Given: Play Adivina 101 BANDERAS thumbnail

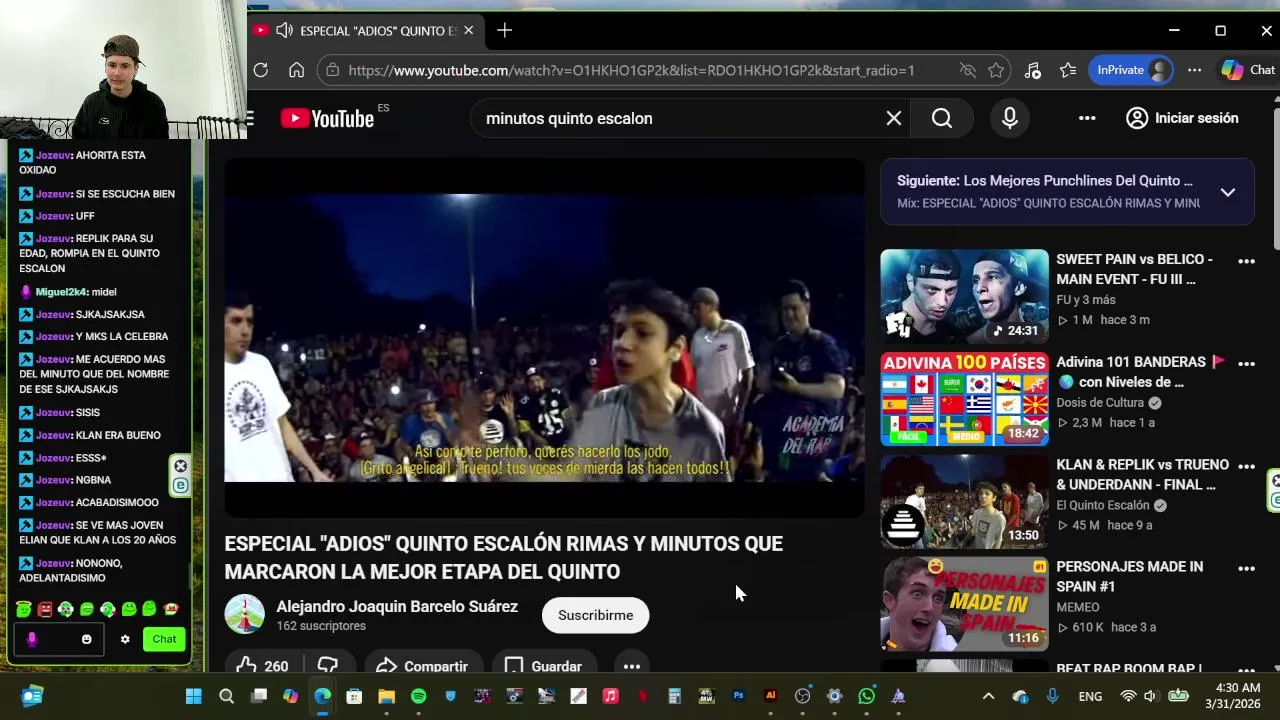Looking at the screenshot, I should tap(964, 398).
